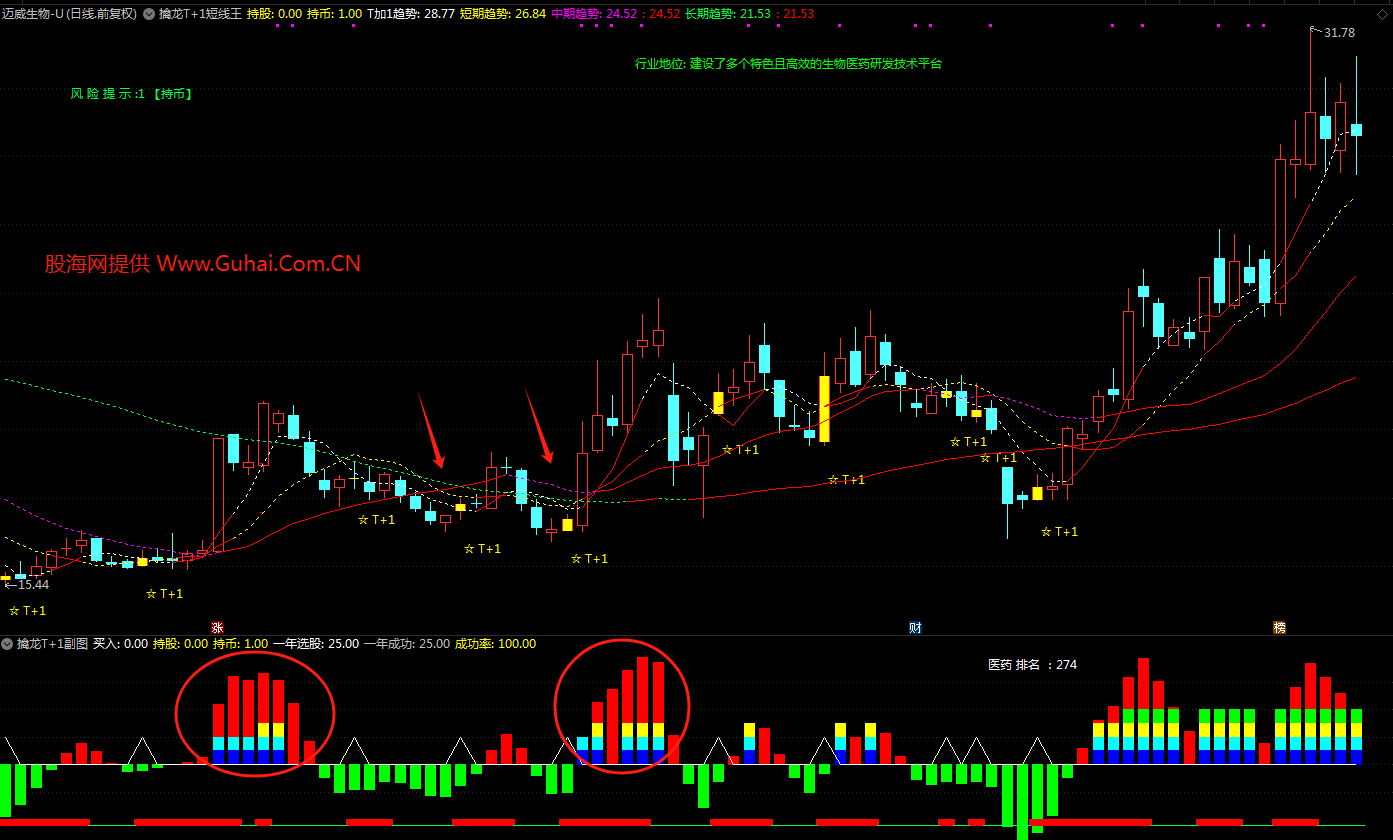
Task: Click the 一年选股: 25.00 value
Action: (x=315, y=644)
